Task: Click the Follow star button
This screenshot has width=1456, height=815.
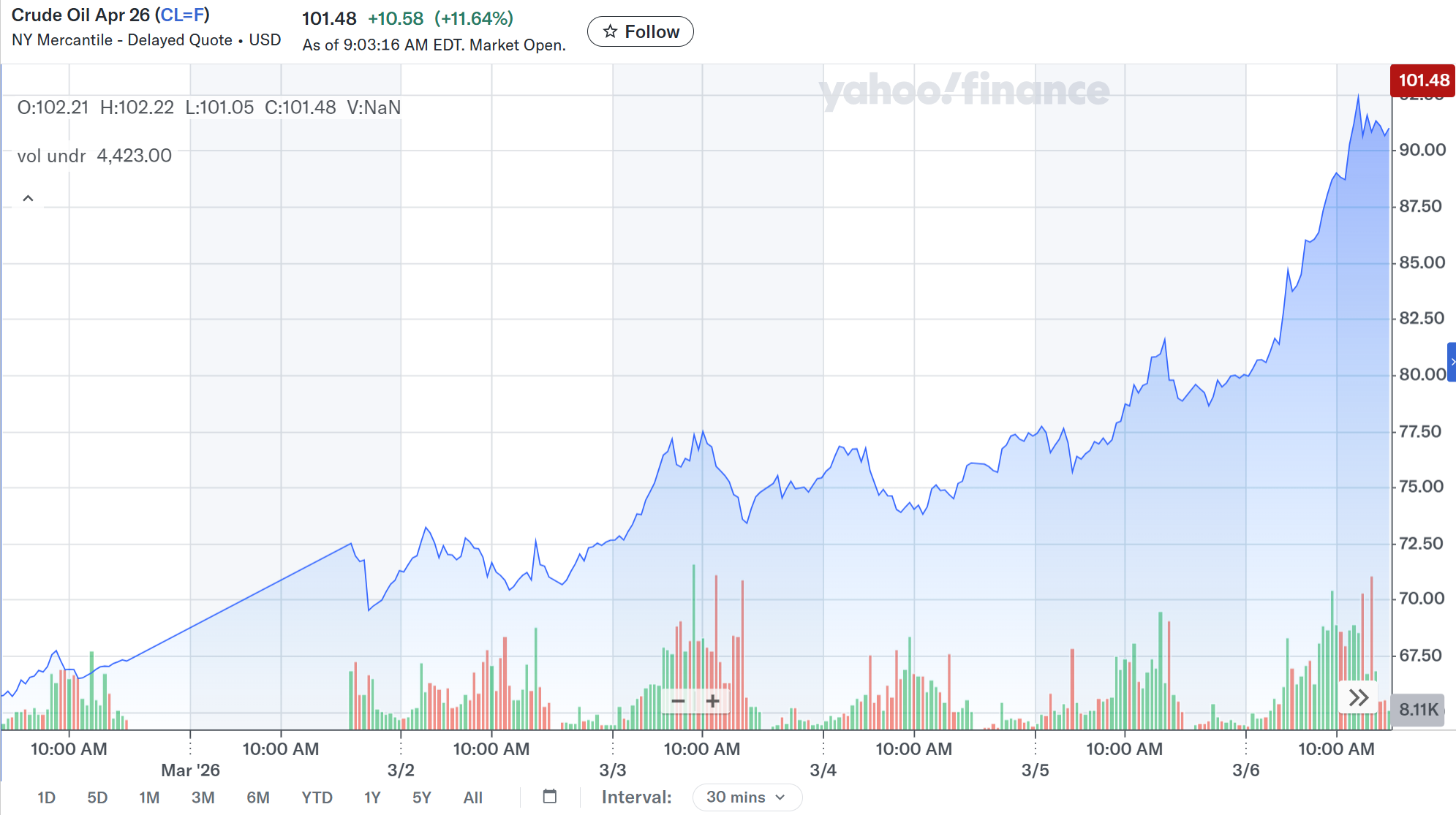Action: pyautogui.click(x=640, y=31)
